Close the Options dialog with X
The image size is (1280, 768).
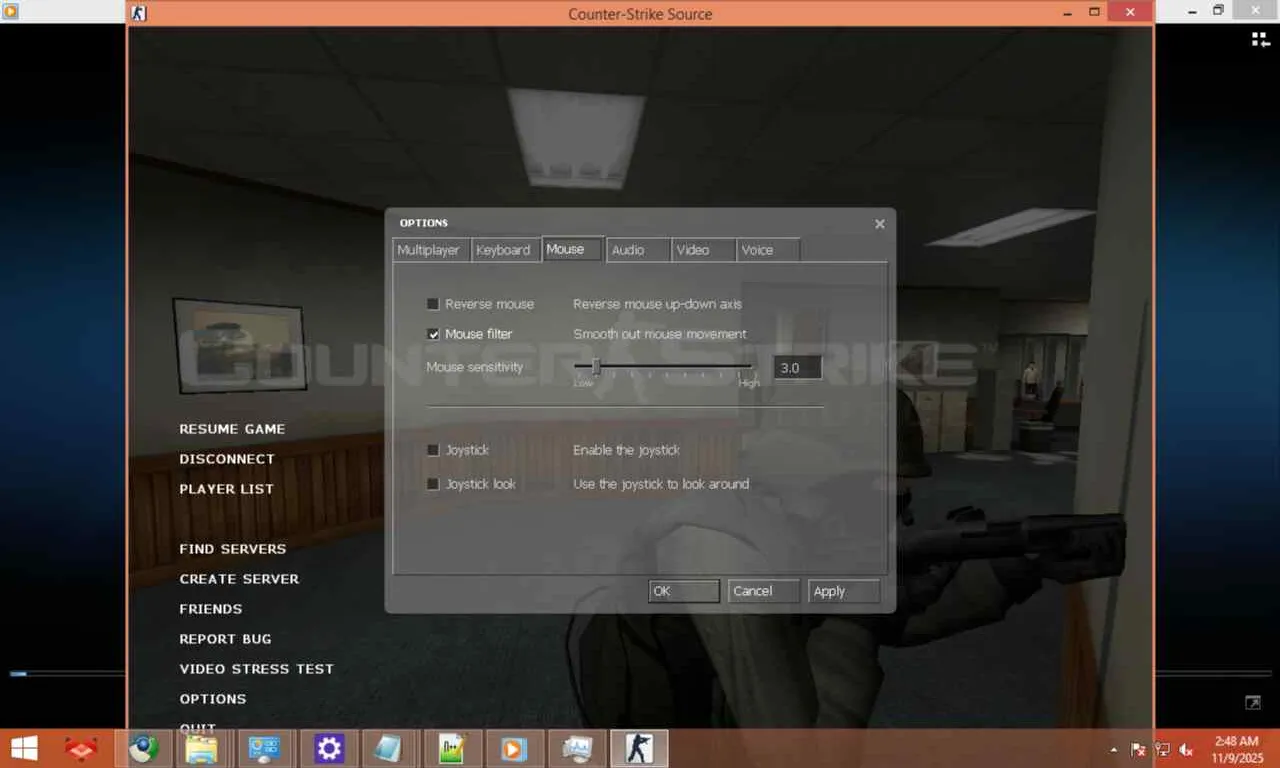[x=880, y=224]
